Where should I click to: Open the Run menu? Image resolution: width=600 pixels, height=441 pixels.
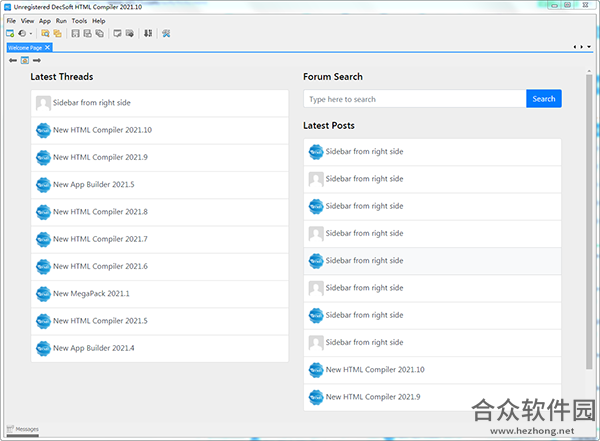(61, 21)
